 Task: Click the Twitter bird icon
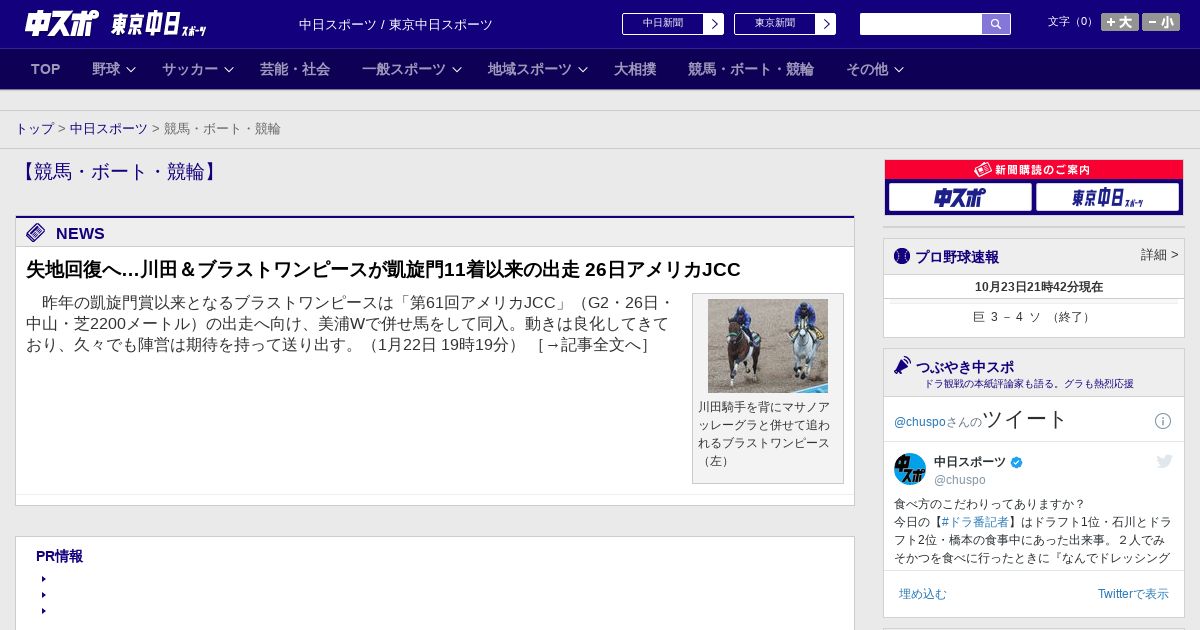[1164, 461]
